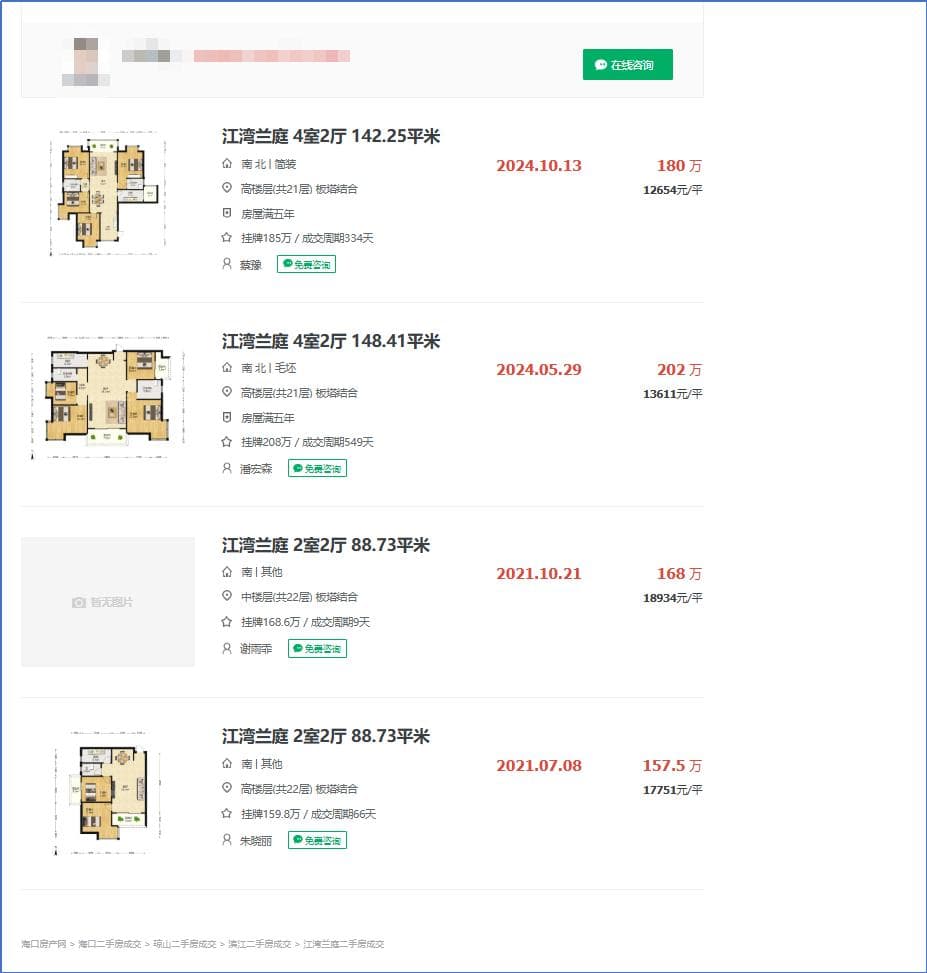Click the camera icon in 暂无图片 placeholder

click(79, 602)
